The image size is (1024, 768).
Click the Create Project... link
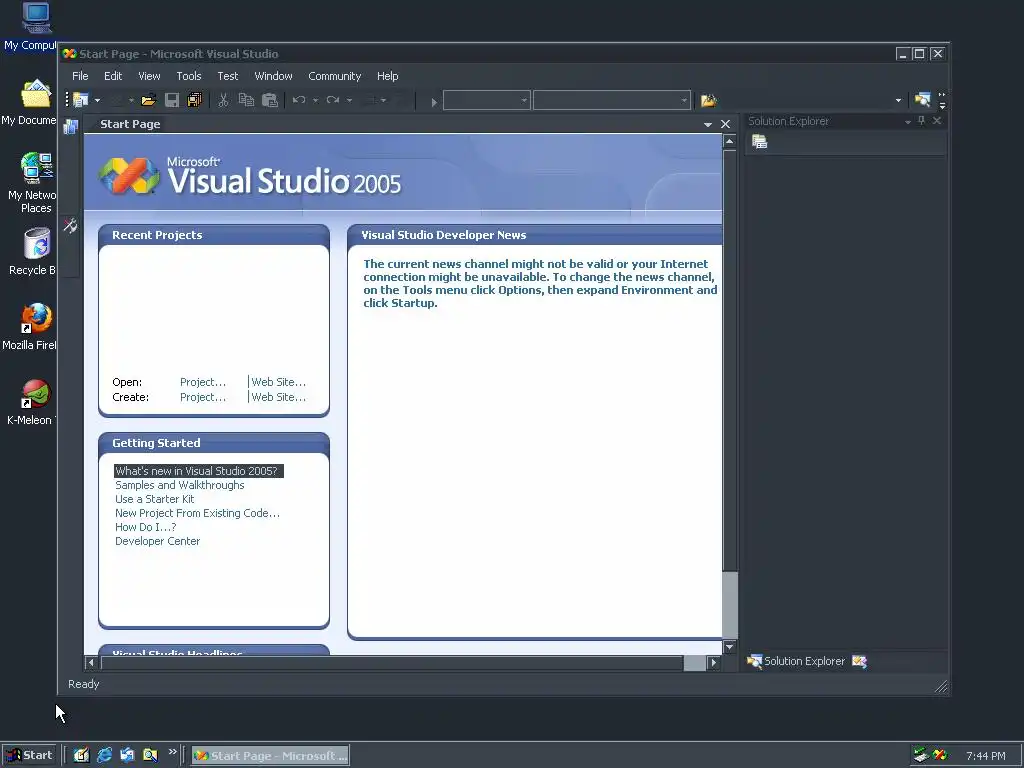203,397
